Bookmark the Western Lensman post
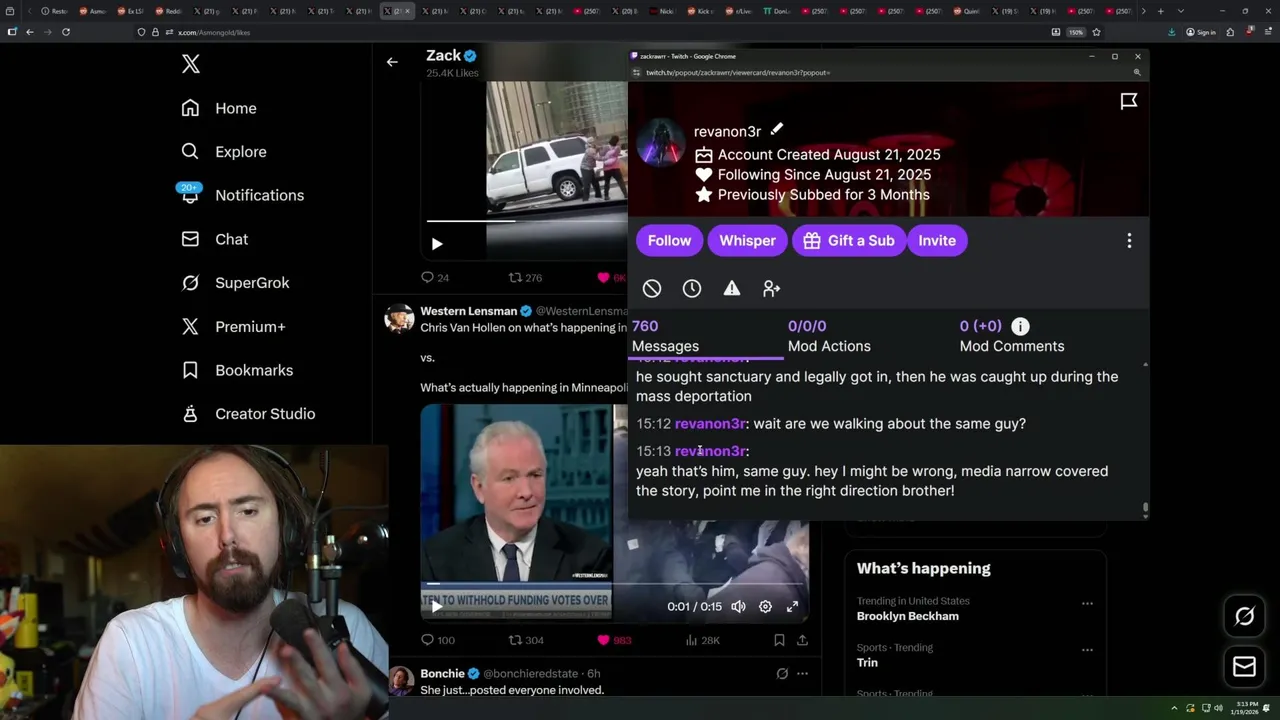The width and height of the screenshot is (1280, 720). click(779, 640)
